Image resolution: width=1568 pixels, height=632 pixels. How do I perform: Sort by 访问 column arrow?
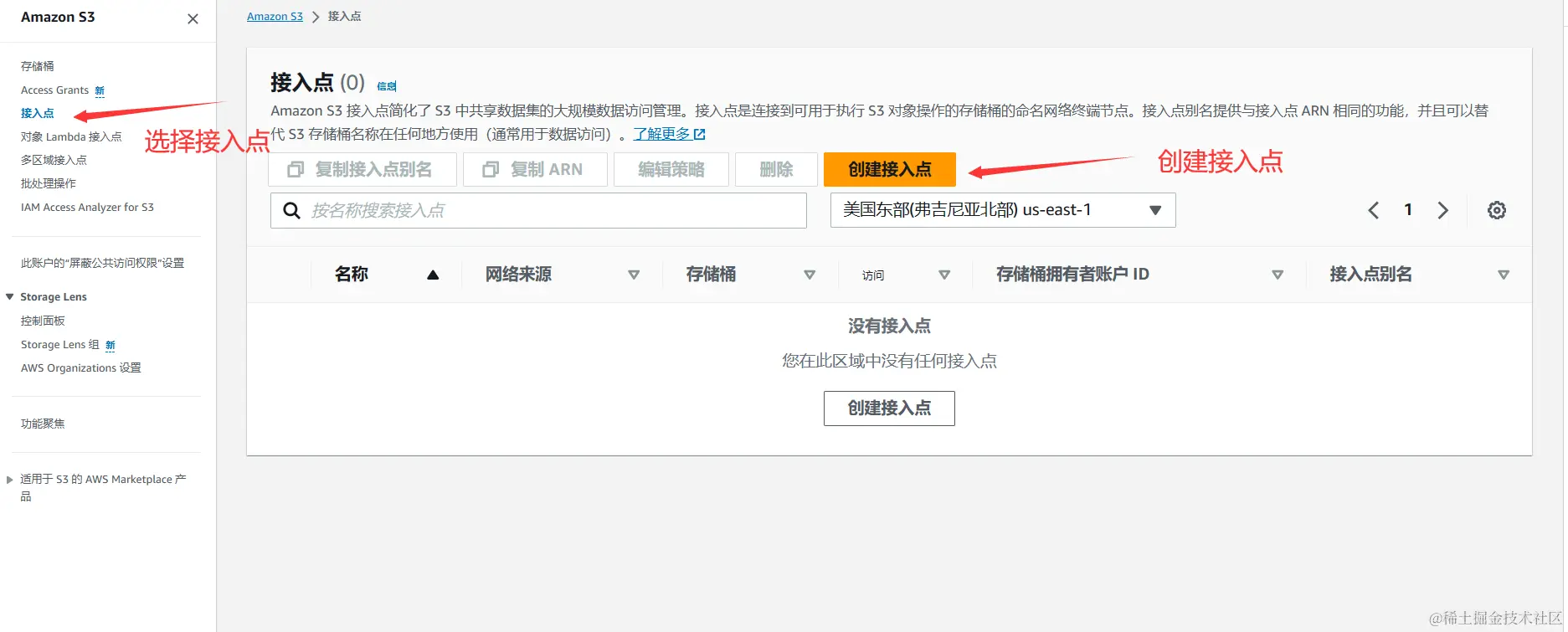944,275
